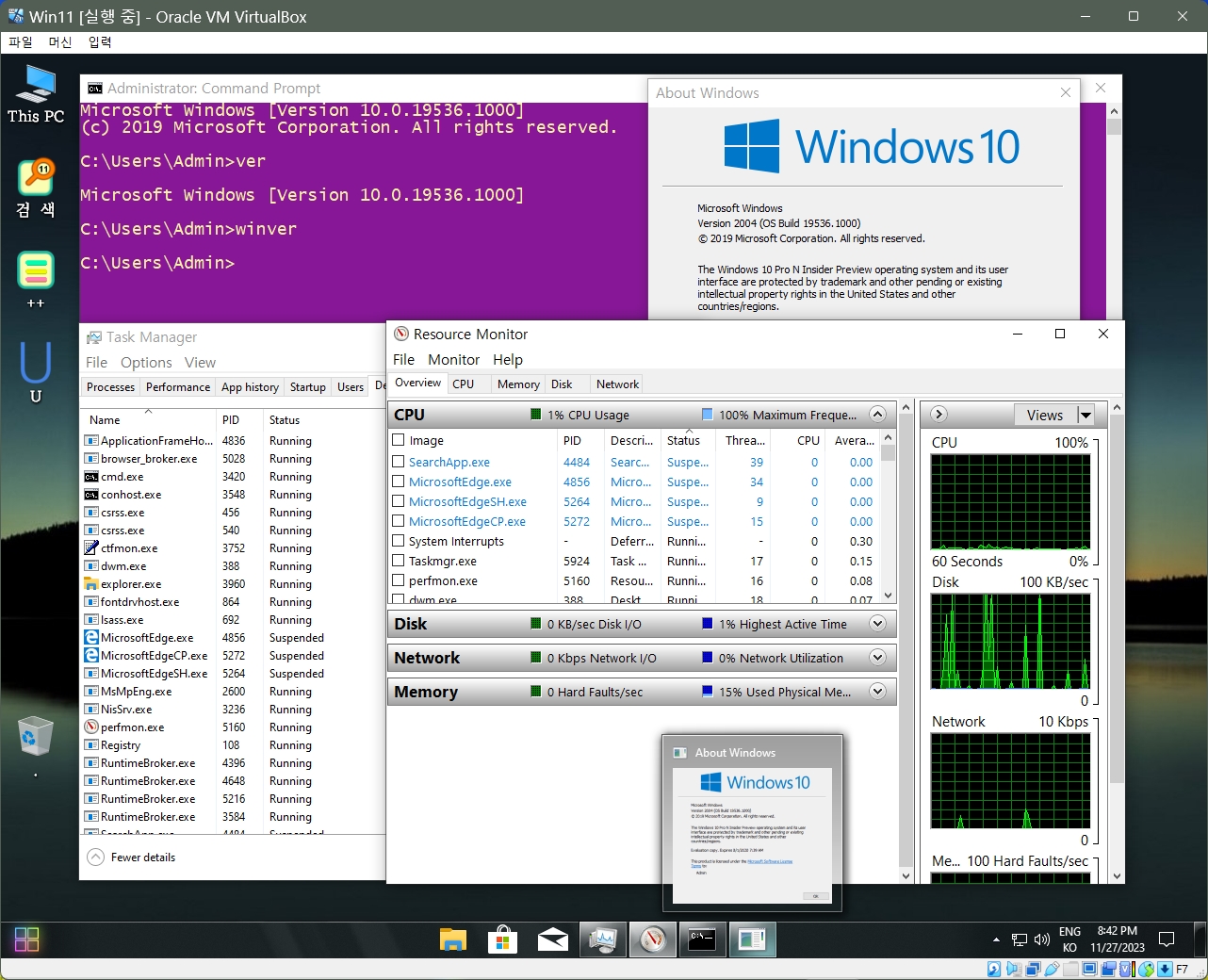Expand the Network section
1208x980 pixels.
click(x=877, y=658)
